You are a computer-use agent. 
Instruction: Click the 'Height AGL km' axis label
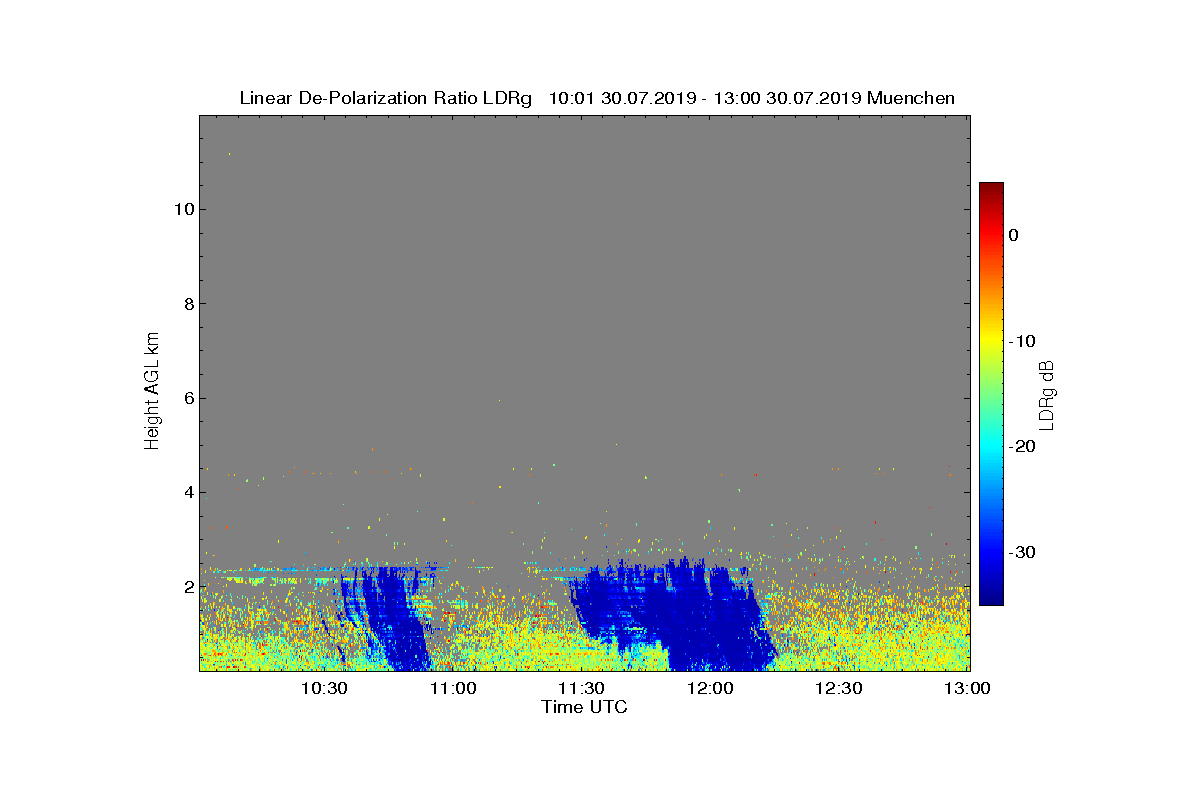[152, 392]
